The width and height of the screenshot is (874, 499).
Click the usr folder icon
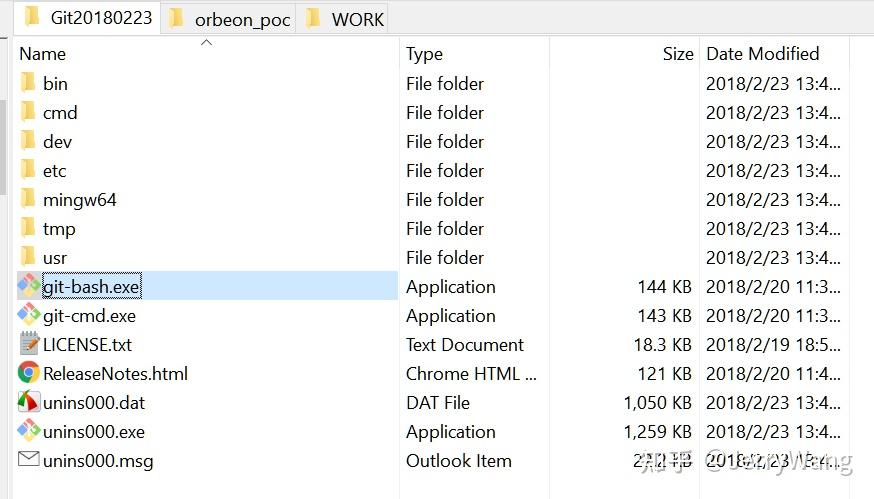[x=28, y=256]
